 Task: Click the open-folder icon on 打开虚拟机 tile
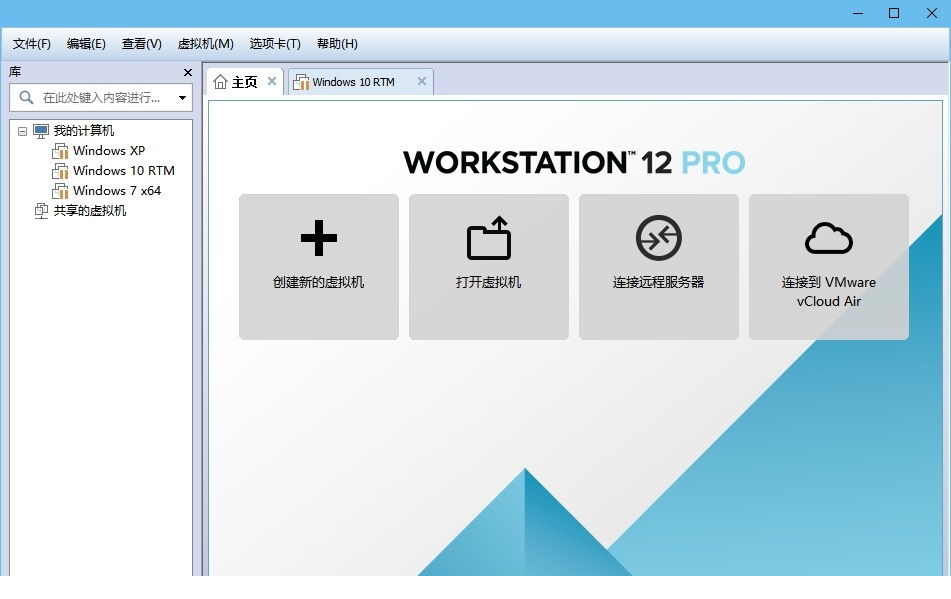(x=489, y=238)
